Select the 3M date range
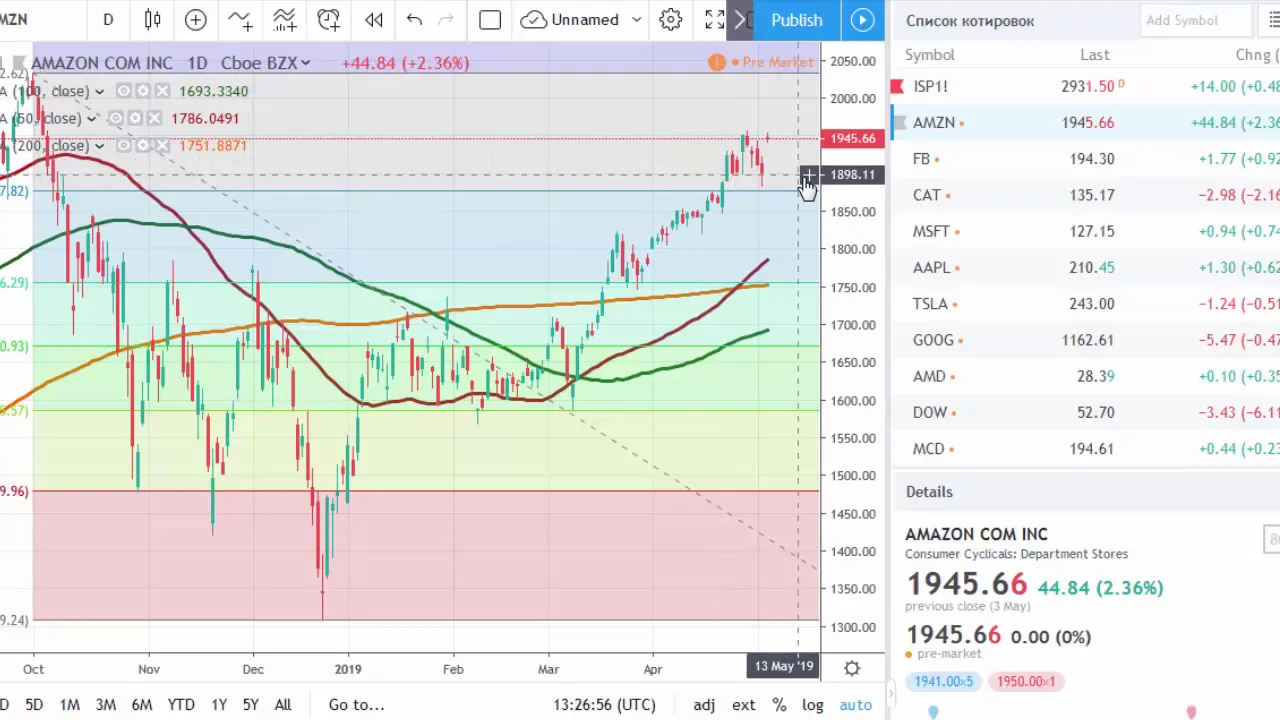Image resolution: width=1280 pixels, height=720 pixels. 105,704
